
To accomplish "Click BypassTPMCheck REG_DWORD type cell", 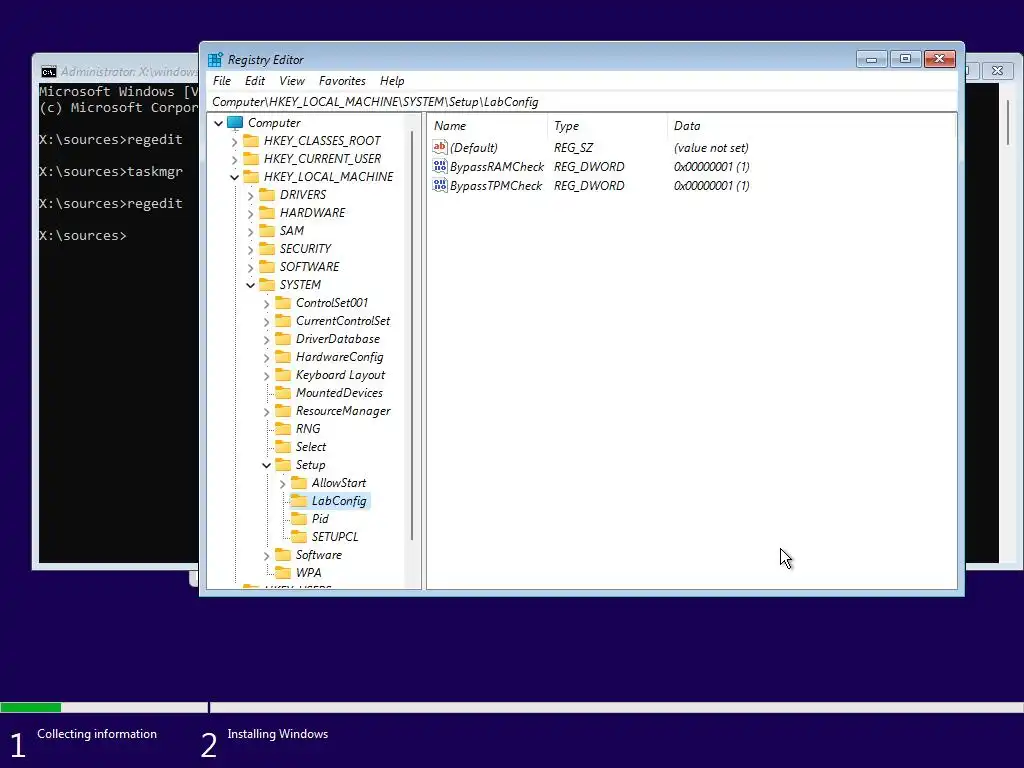I will point(589,185).
